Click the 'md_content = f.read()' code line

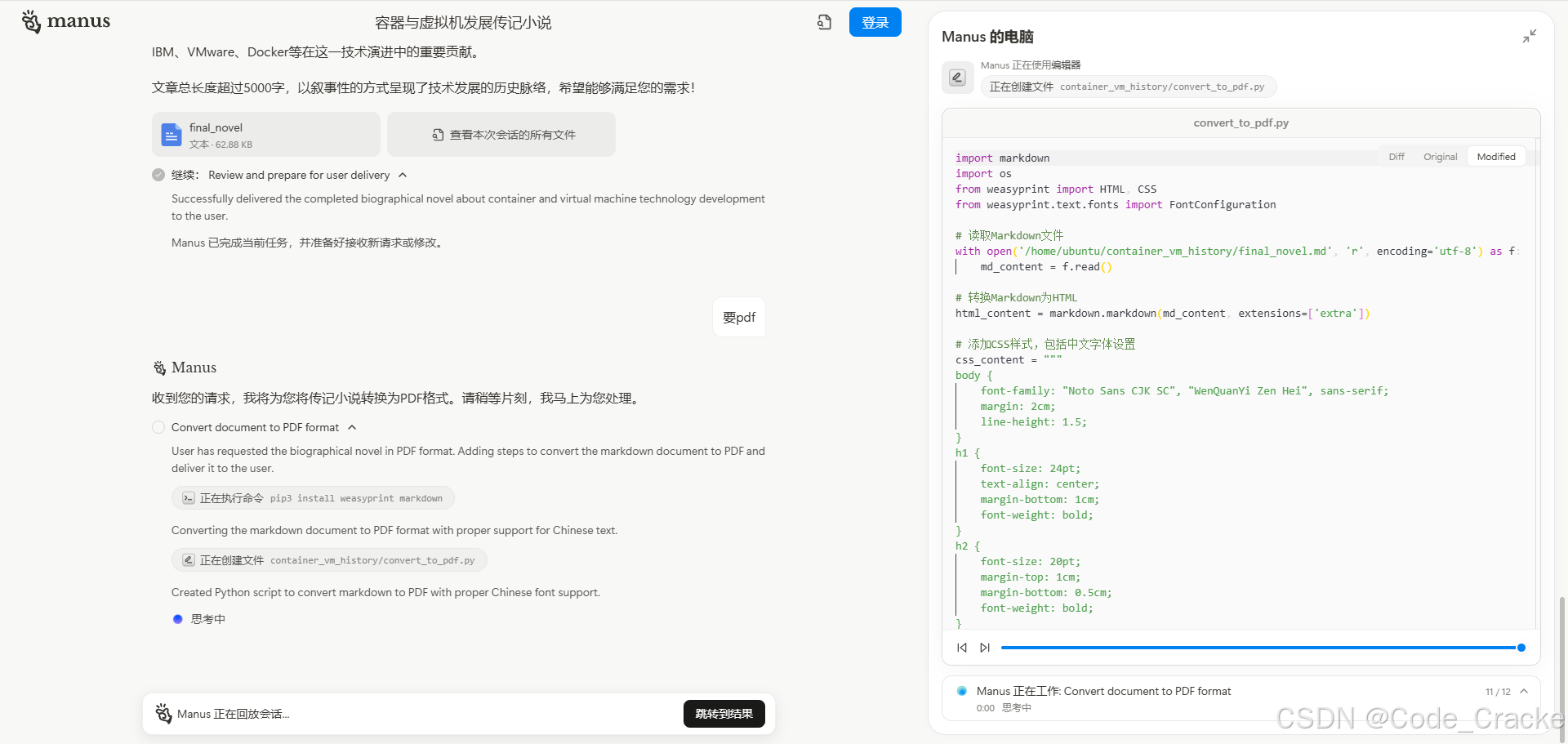click(1046, 267)
